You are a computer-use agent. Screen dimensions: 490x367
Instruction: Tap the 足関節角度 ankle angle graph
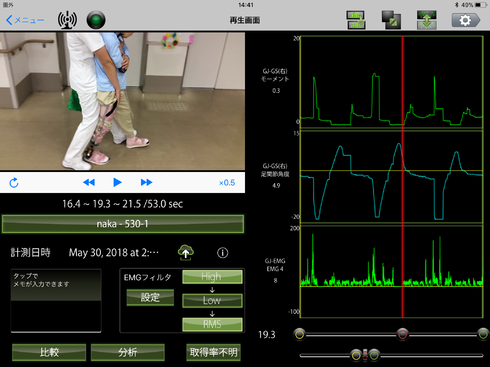click(x=392, y=177)
